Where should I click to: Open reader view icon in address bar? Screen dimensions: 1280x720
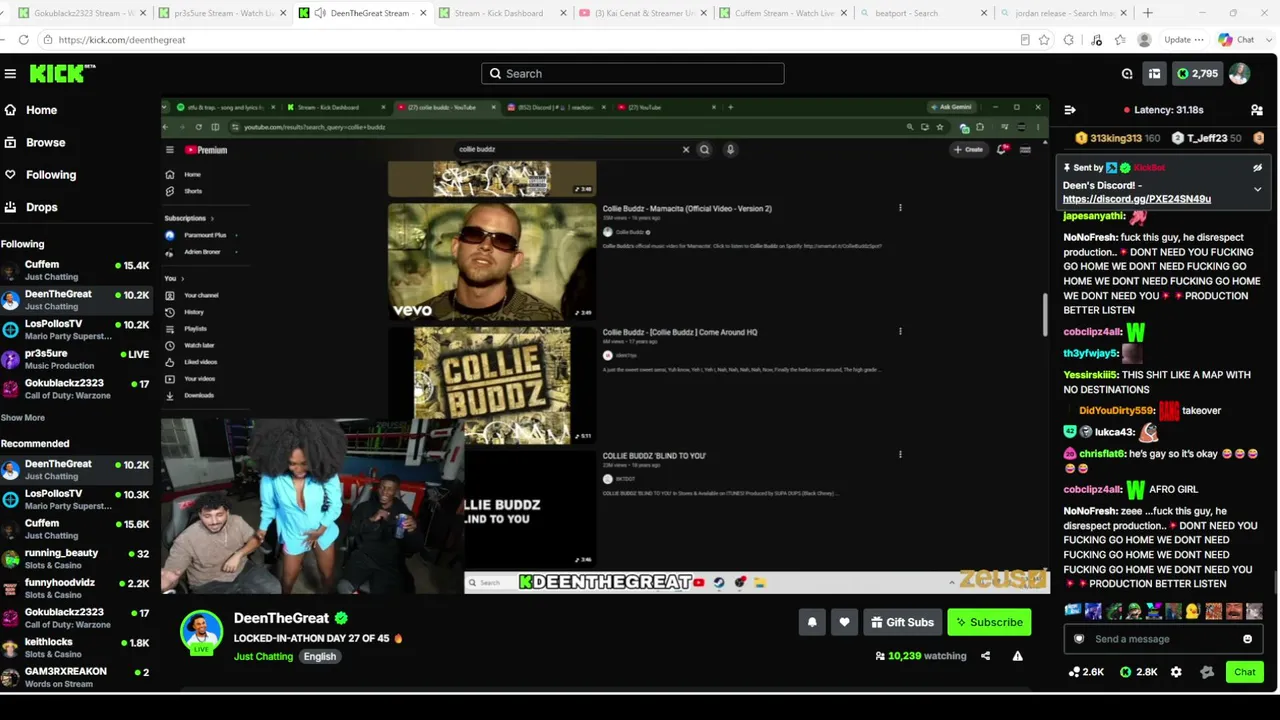1025,40
